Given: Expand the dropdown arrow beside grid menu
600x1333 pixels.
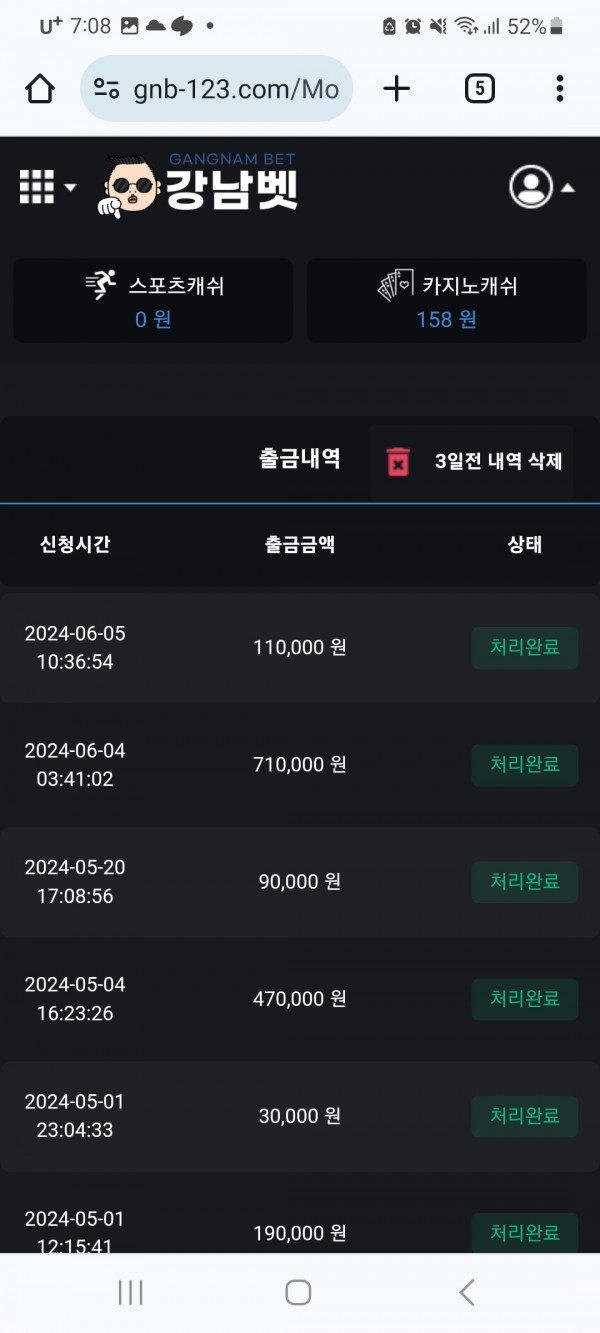Looking at the screenshot, I should (70, 188).
